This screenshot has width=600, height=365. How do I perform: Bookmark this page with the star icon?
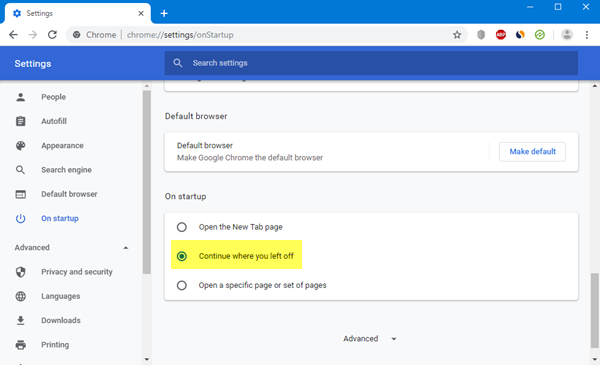click(457, 35)
